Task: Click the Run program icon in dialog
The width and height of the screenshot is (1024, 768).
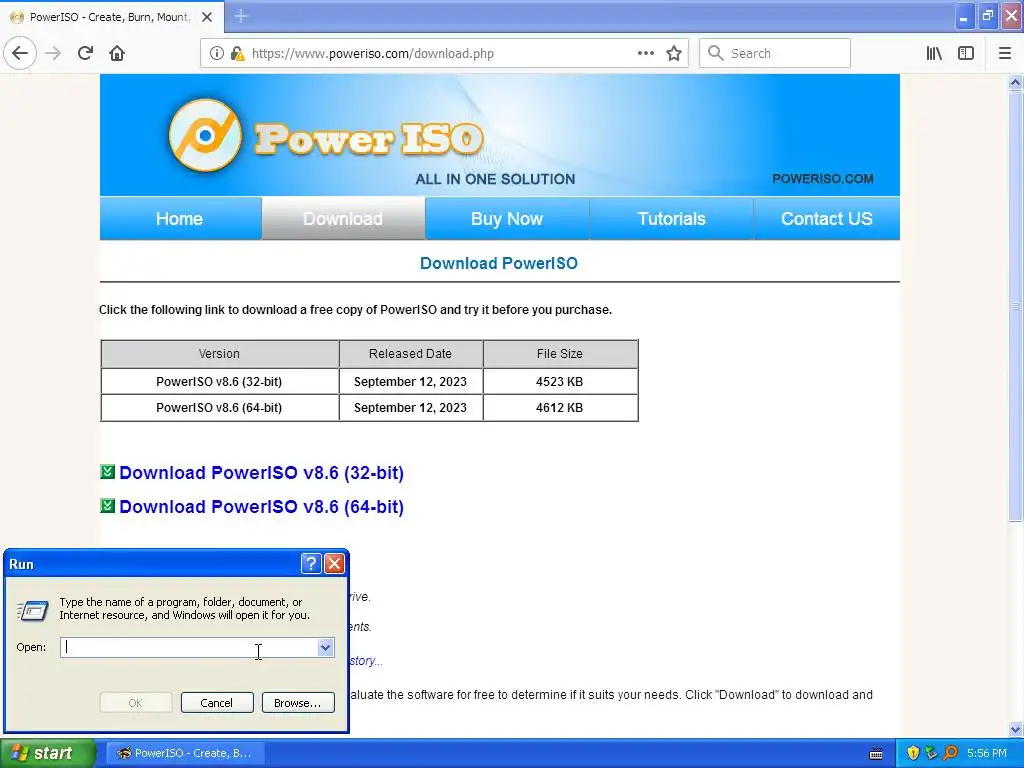Action: click(x=32, y=611)
